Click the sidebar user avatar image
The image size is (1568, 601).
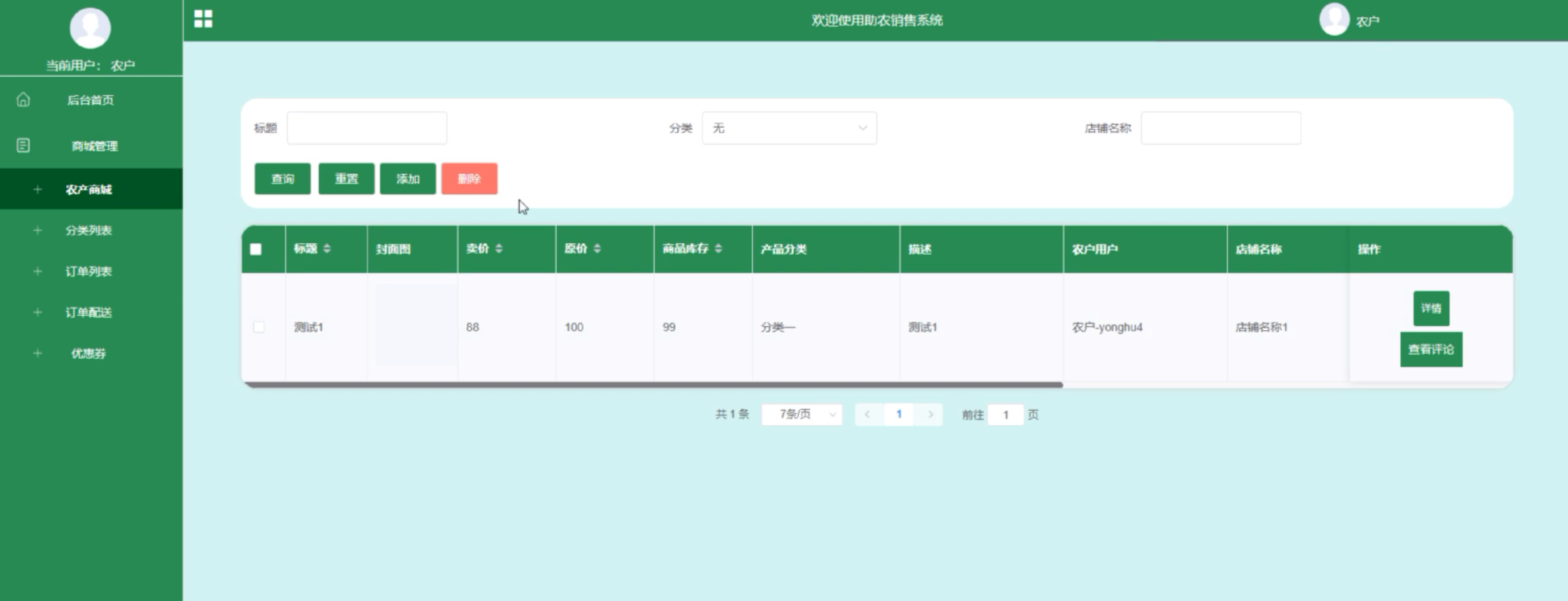[90, 28]
